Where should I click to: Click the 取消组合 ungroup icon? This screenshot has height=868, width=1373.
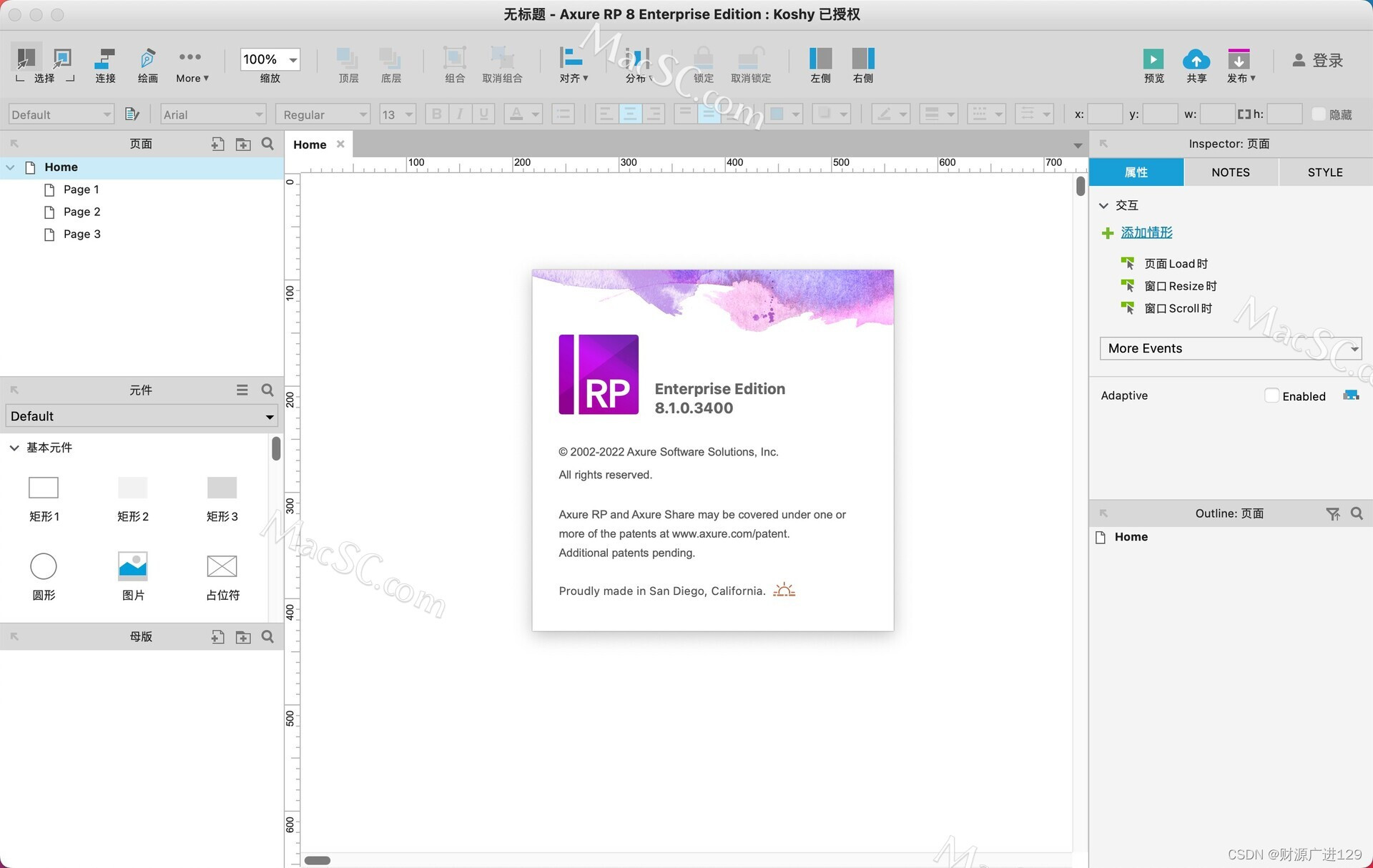pyautogui.click(x=502, y=59)
